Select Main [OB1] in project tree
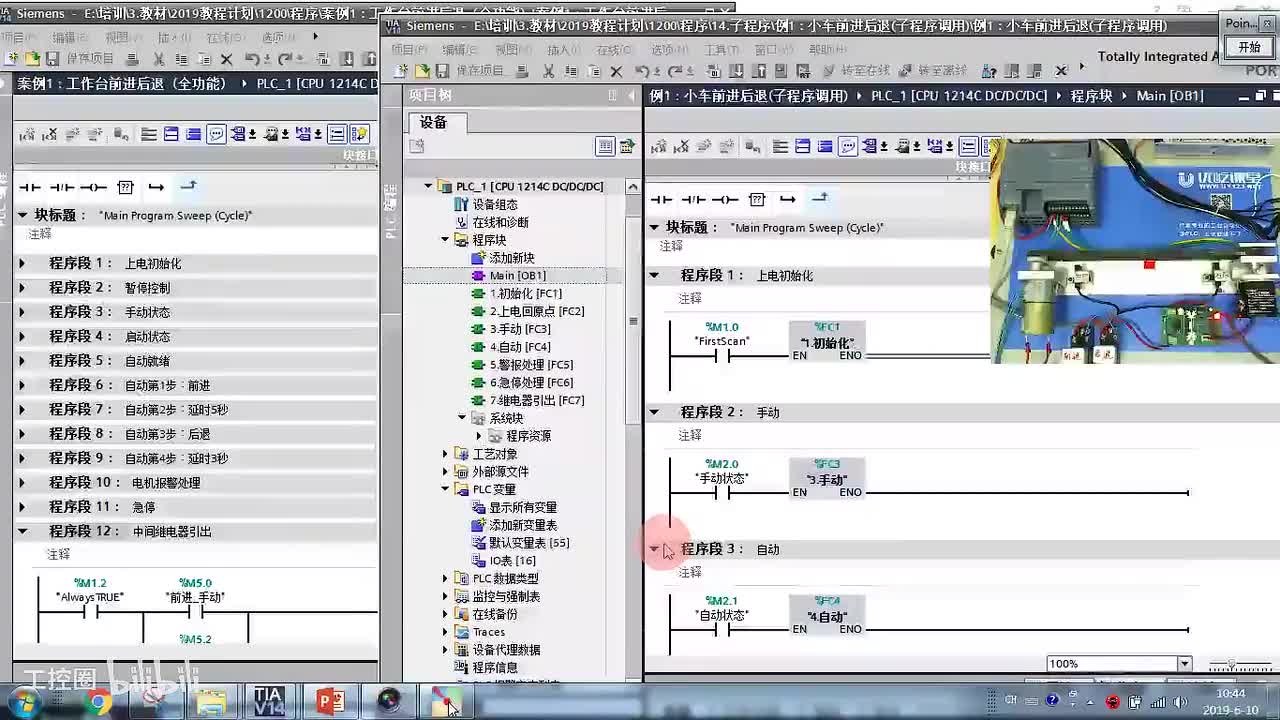This screenshot has width=1280, height=720. tap(517, 276)
